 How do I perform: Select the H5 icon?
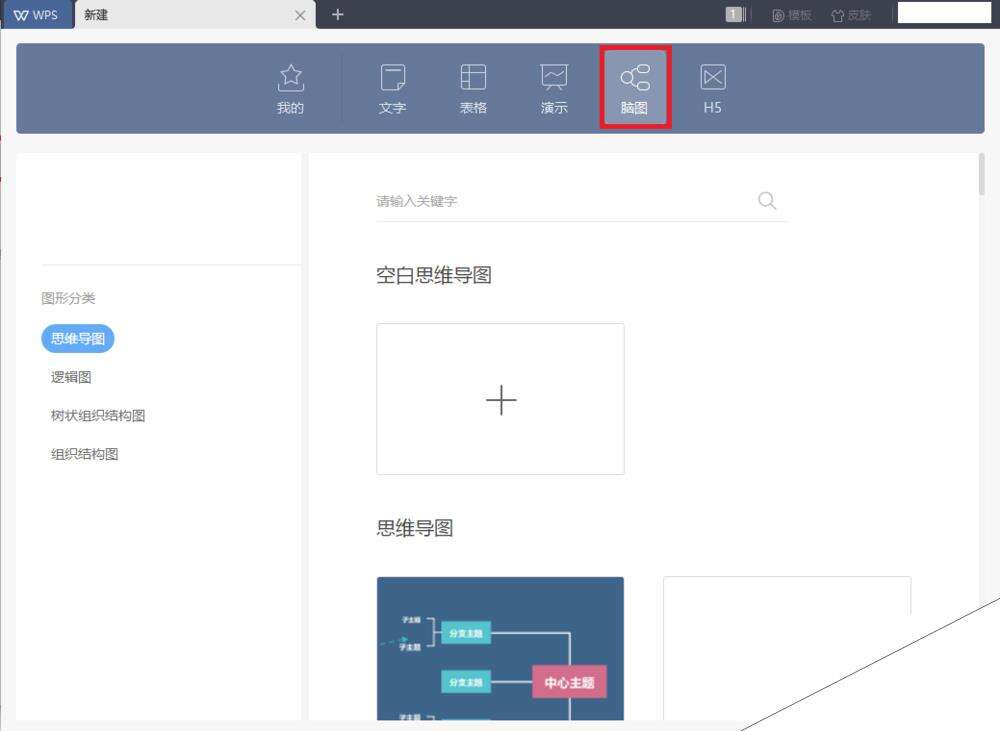712,89
